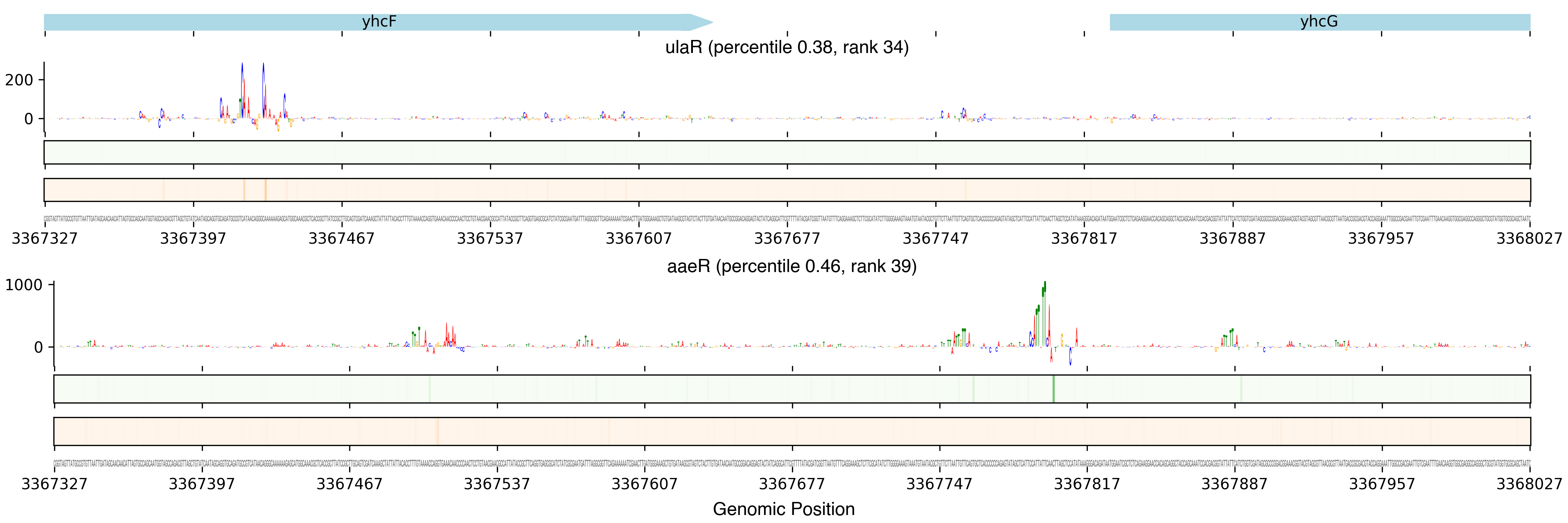The height and width of the screenshot is (523, 1568).
Task: Click the yhcF gene annotation arrow
Action: click(x=377, y=22)
